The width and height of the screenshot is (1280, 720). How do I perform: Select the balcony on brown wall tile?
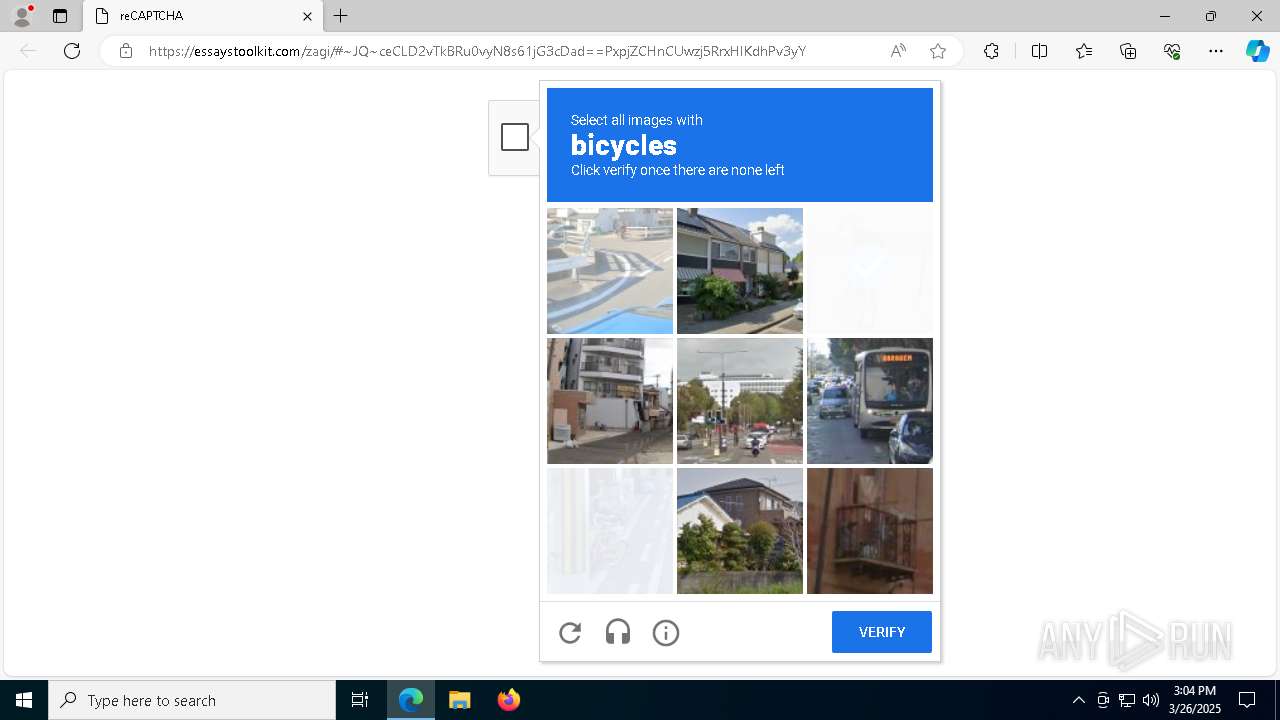pos(870,531)
